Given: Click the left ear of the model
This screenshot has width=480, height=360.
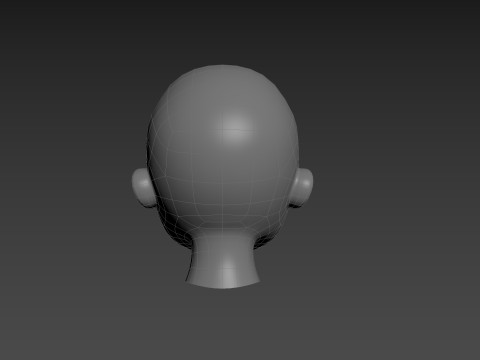Looking at the screenshot, I should tap(143, 187).
